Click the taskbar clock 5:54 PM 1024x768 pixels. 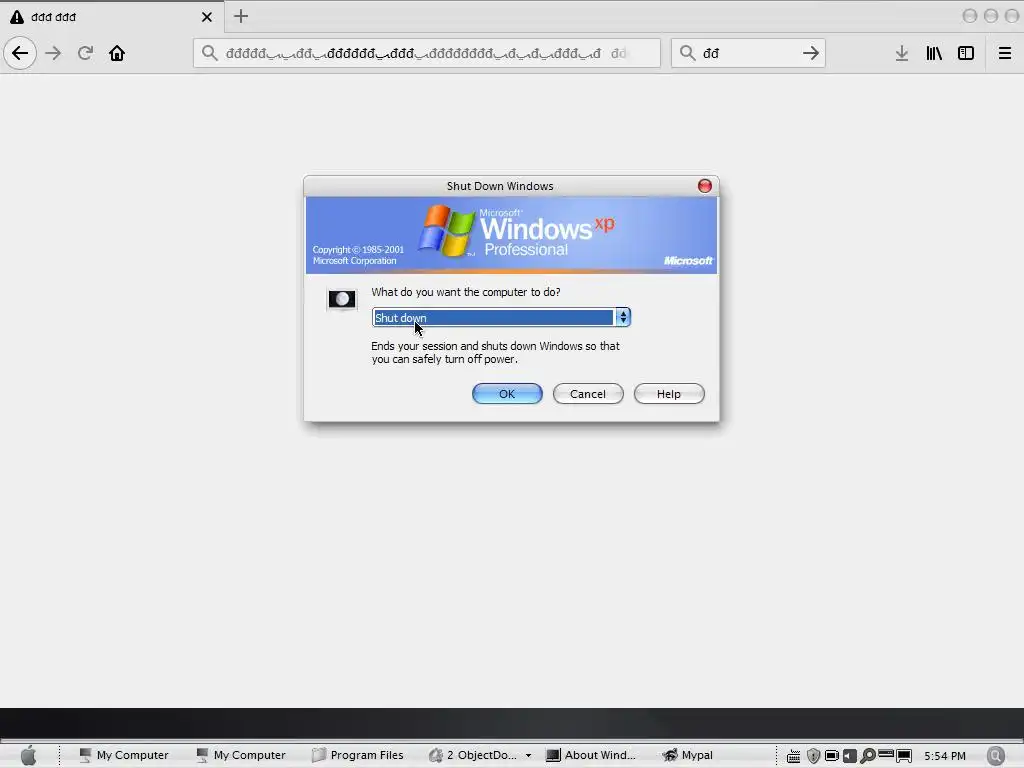(x=944, y=756)
